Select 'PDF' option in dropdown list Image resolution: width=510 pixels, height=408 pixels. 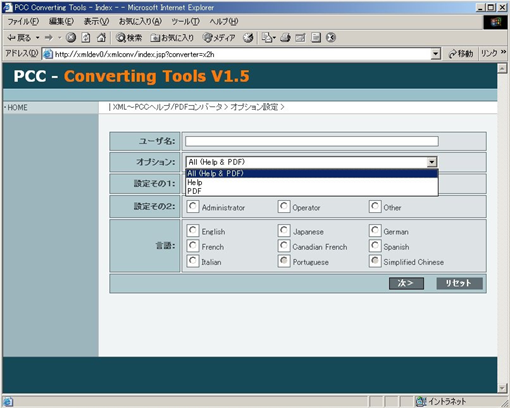coord(312,191)
